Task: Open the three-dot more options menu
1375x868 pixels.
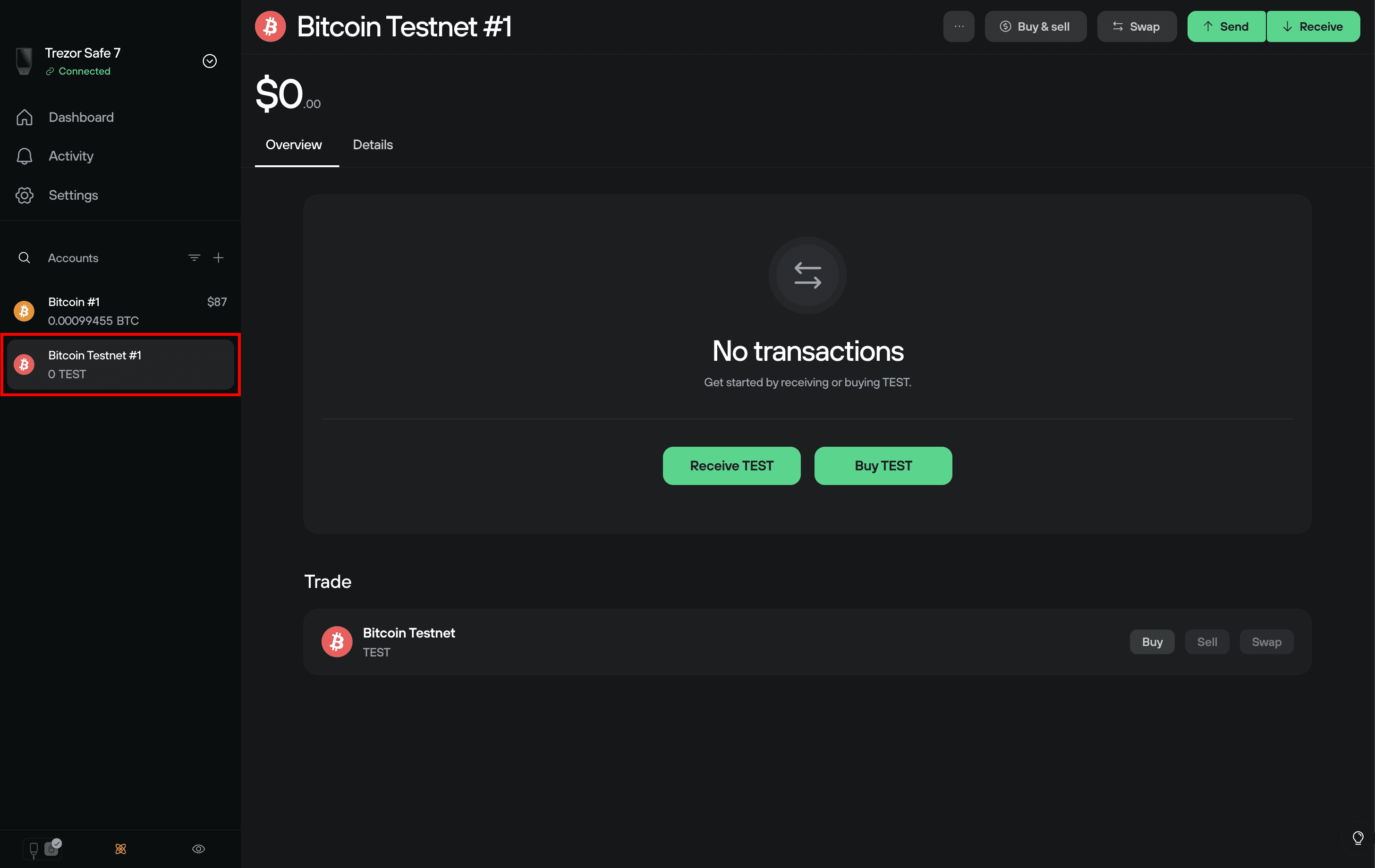Action: [x=959, y=26]
